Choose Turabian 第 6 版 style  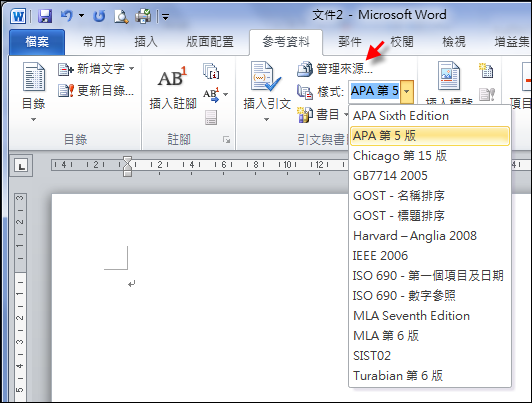[430, 376]
